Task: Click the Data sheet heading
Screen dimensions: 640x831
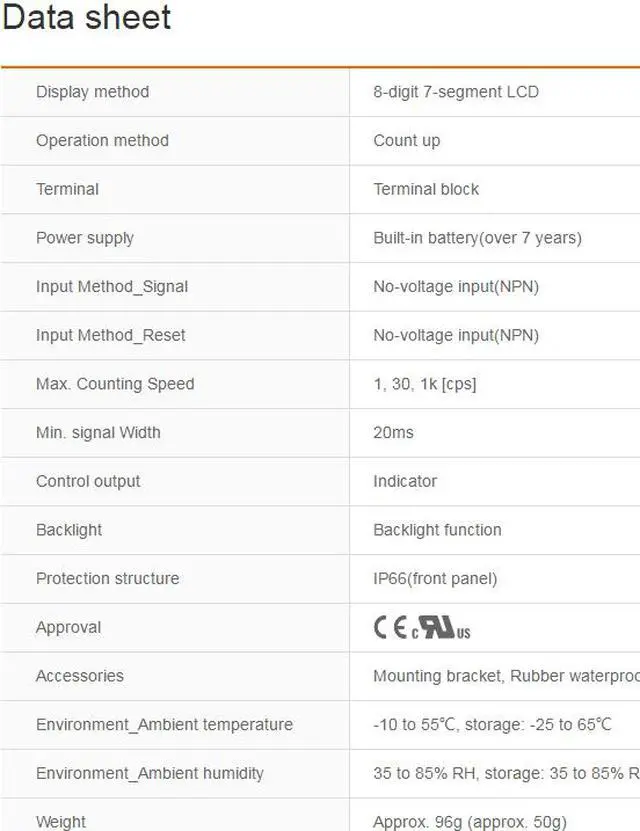Action: tap(87, 18)
